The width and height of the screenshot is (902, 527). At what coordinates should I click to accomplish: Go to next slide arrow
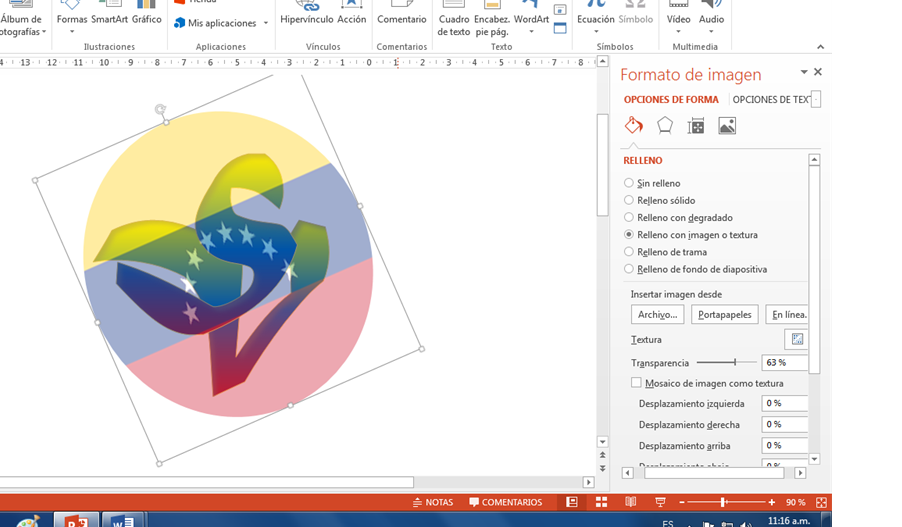(x=602, y=468)
